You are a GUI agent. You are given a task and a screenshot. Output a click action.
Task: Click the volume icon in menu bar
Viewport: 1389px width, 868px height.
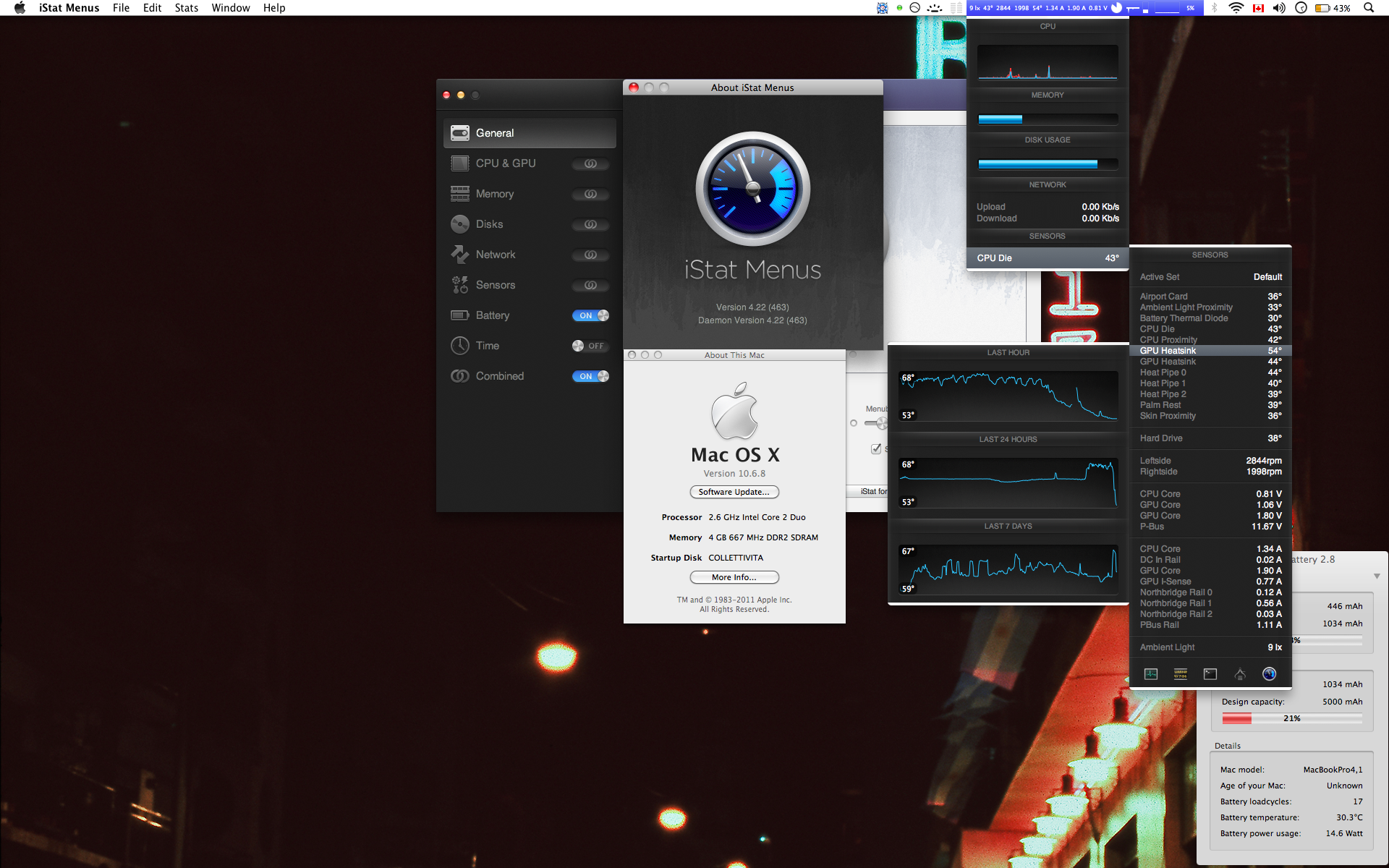1279,8
